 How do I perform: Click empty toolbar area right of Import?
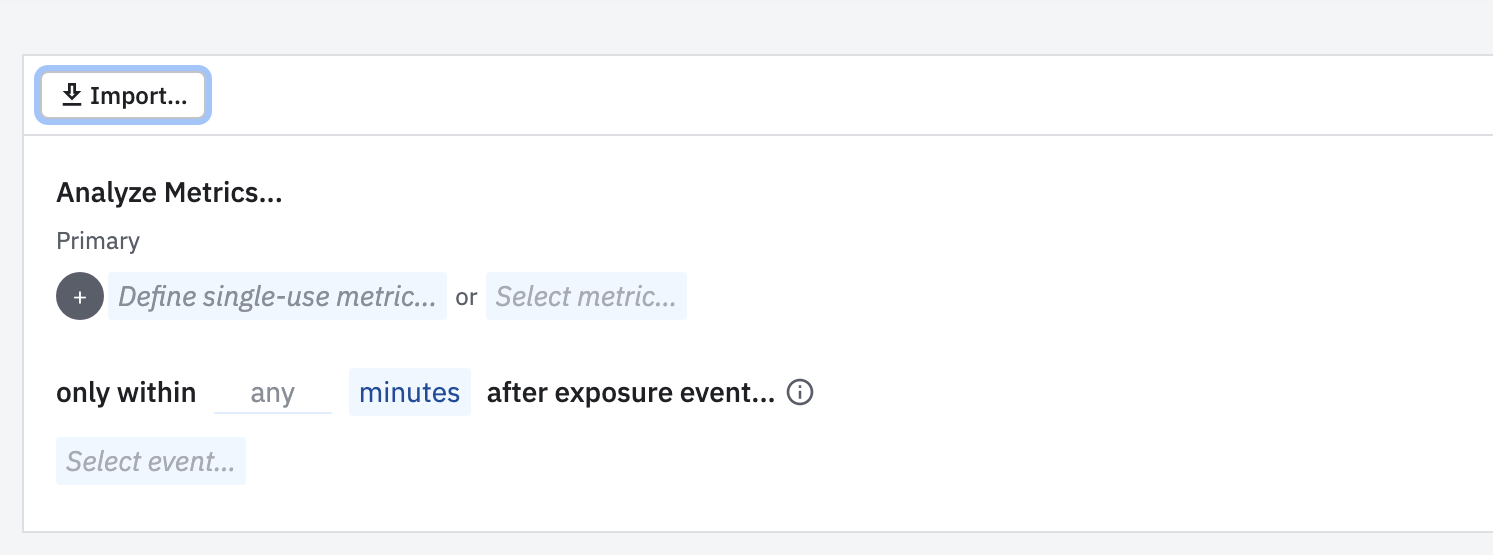[850, 96]
